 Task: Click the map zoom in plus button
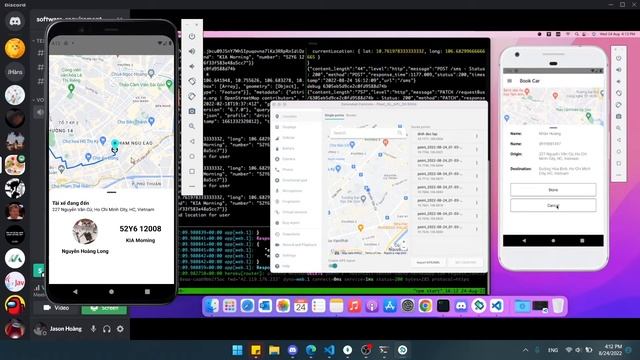pos(404,242)
